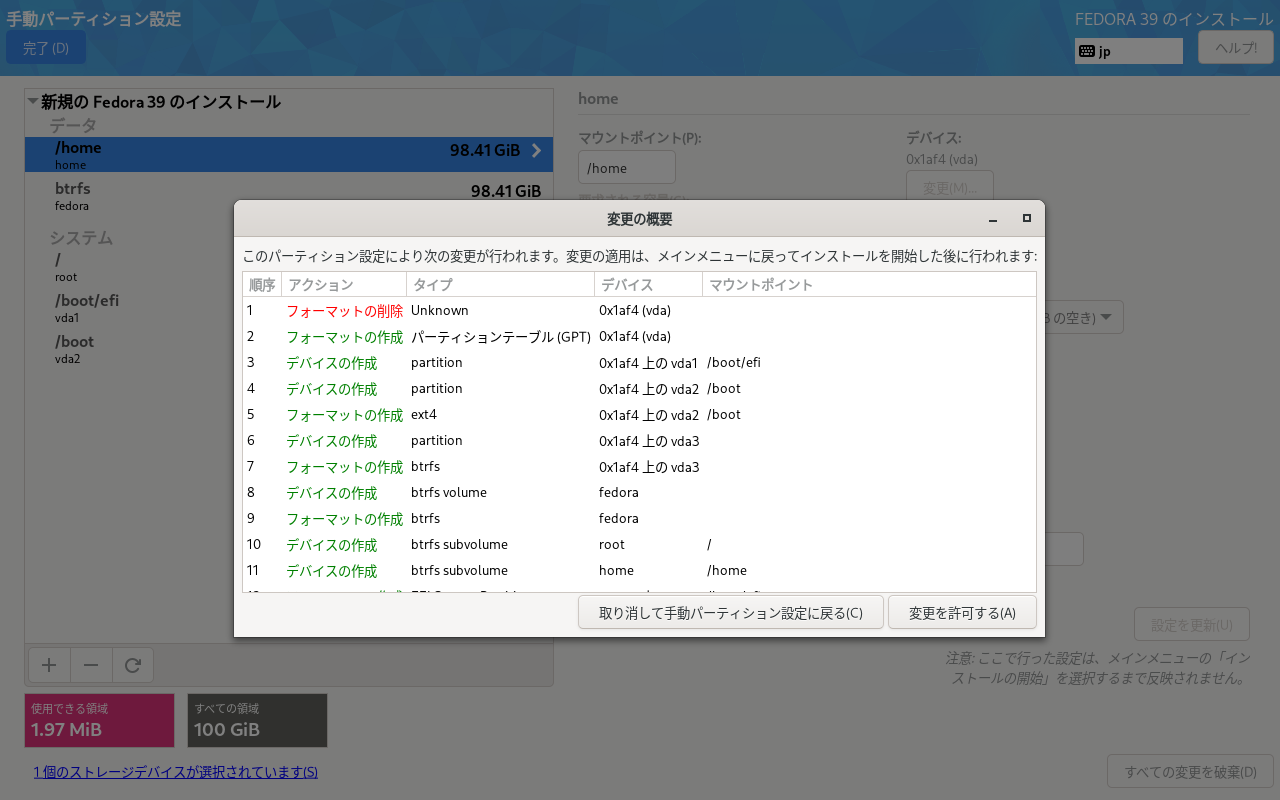Click the Unknown type cell in row 1
The width and height of the screenshot is (1280, 800).
(440, 311)
